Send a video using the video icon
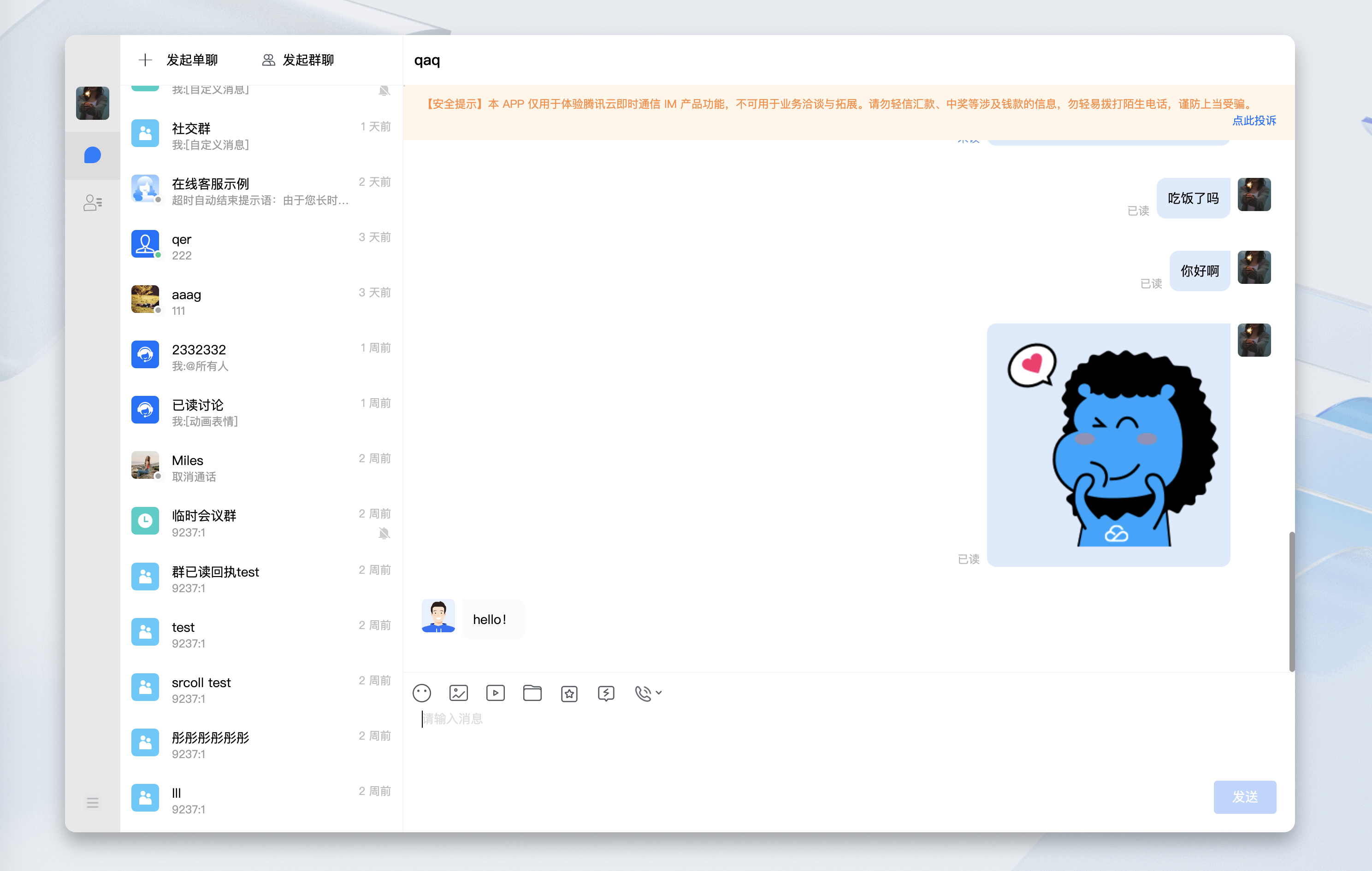Viewport: 1372px width, 871px height. click(x=495, y=693)
